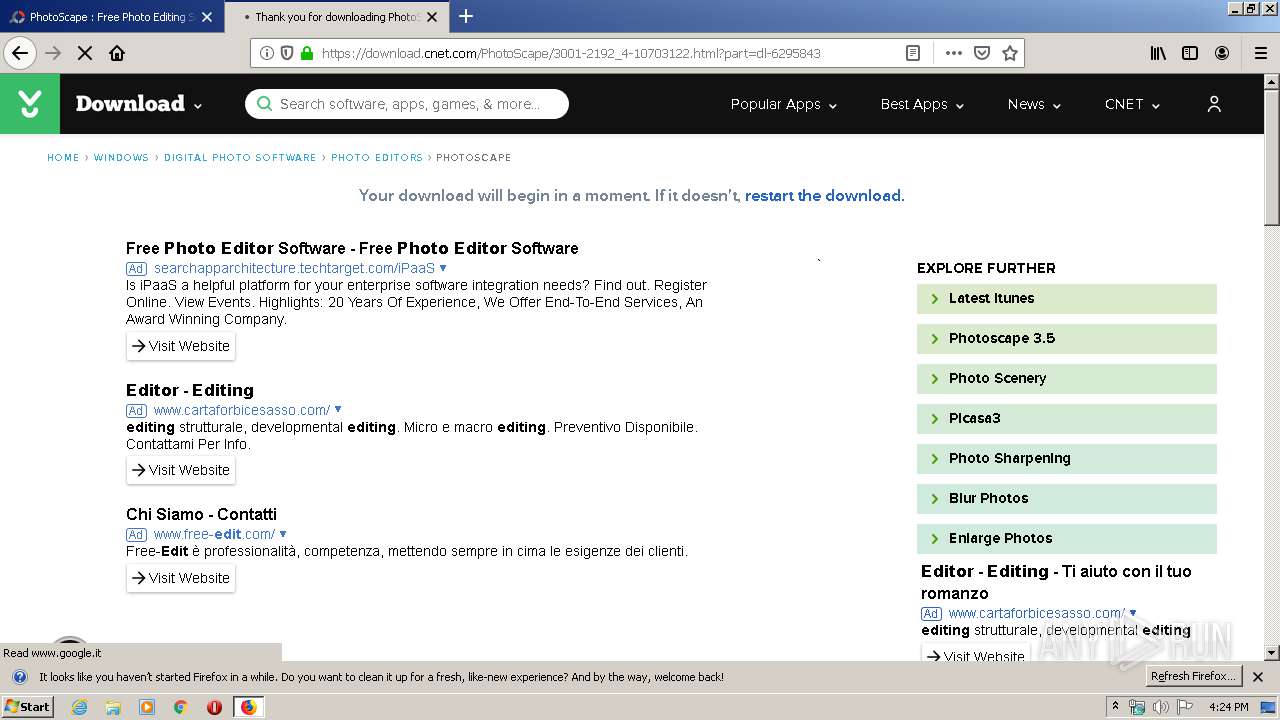Screen dimensions: 1280x720
Task: Expand the Best Apps menu
Action: coord(922,104)
